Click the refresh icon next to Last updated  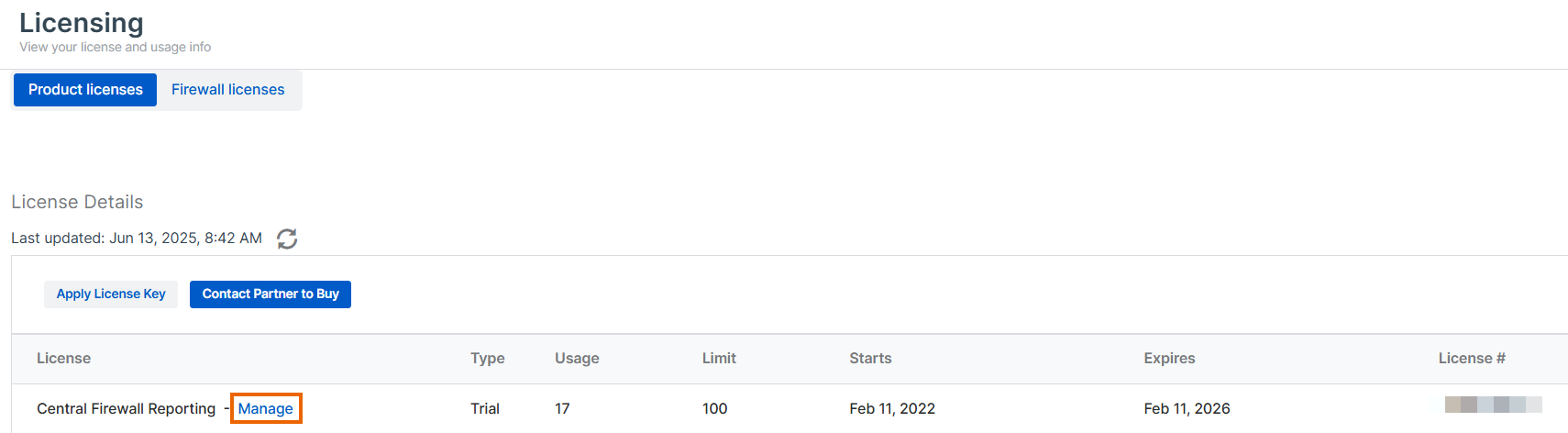coord(287,239)
